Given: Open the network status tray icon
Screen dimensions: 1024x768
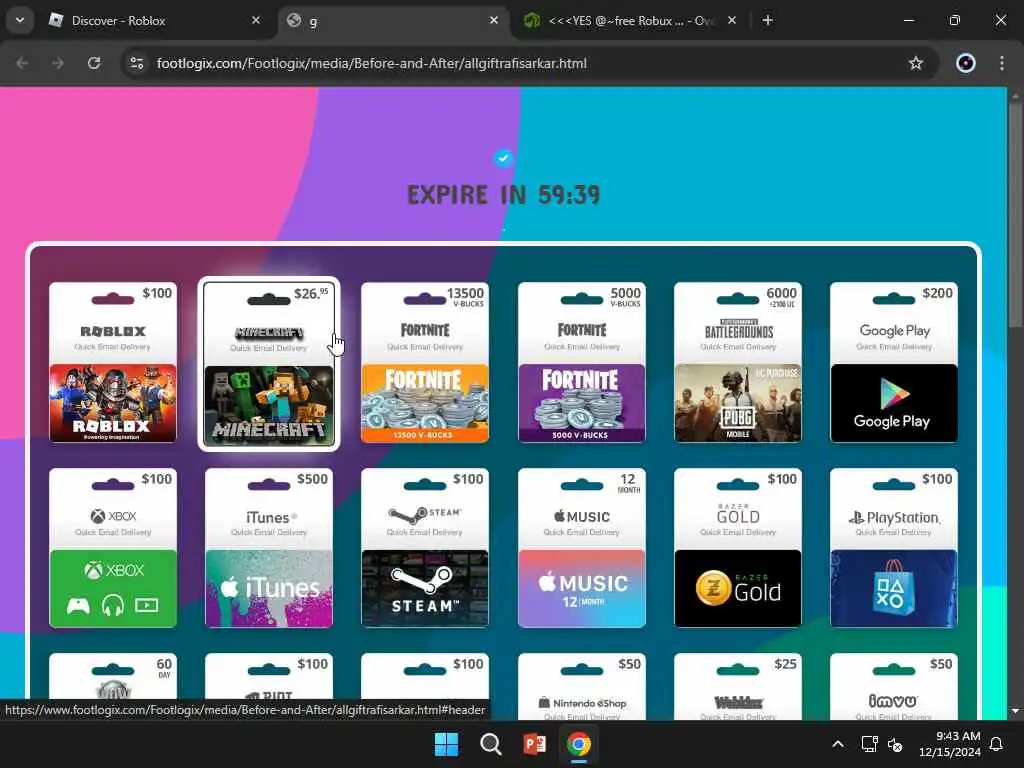Looking at the screenshot, I should 869,744.
